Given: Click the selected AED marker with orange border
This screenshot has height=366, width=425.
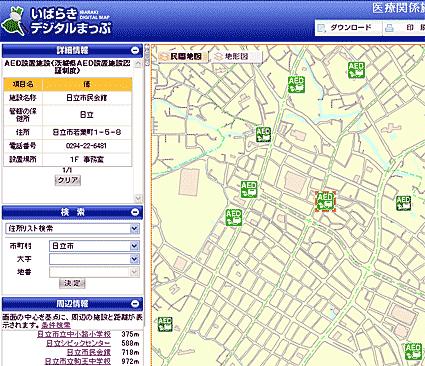Looking at the screenshot, I should coord(325,201).
